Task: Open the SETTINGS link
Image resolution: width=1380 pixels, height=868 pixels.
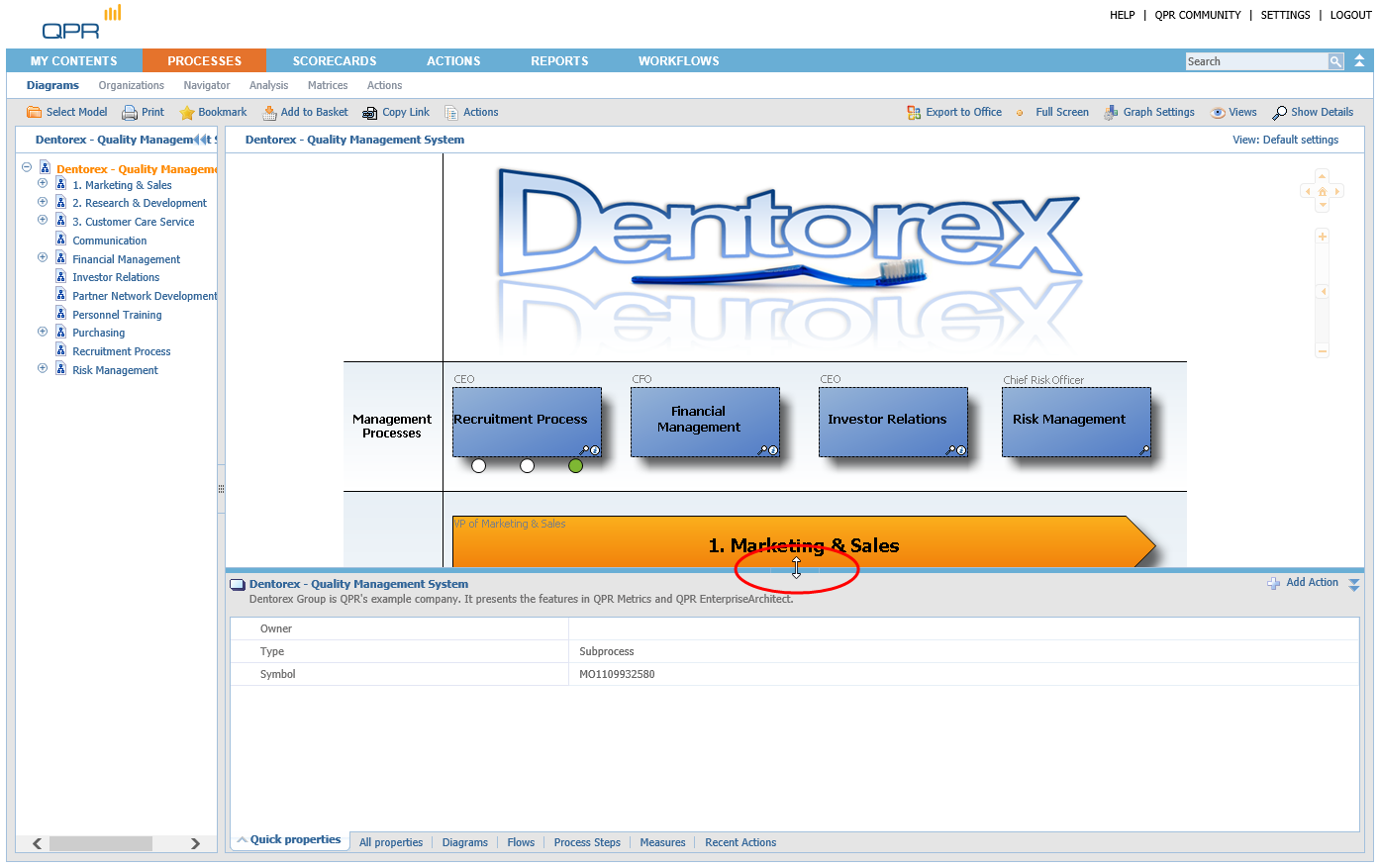Action: click(x=1285, y=15)
